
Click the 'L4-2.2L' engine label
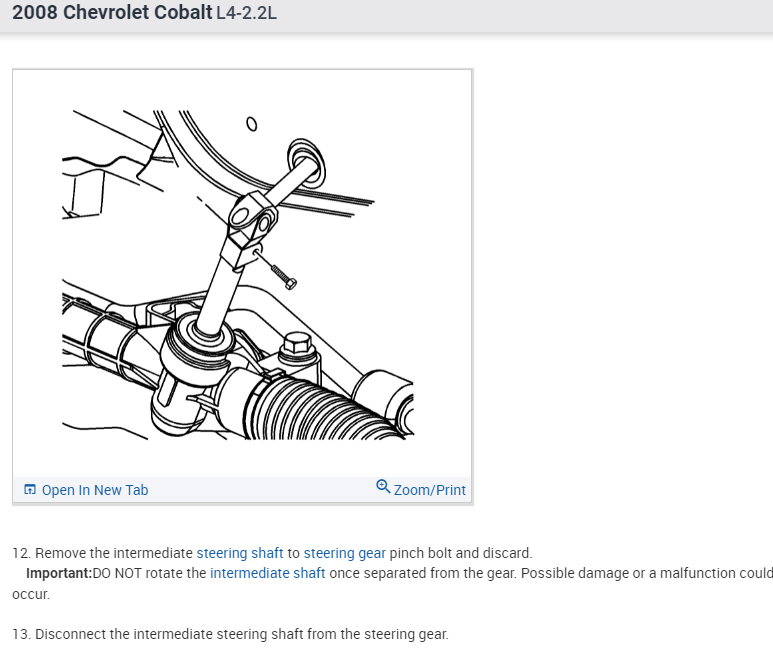coord(246,13)
